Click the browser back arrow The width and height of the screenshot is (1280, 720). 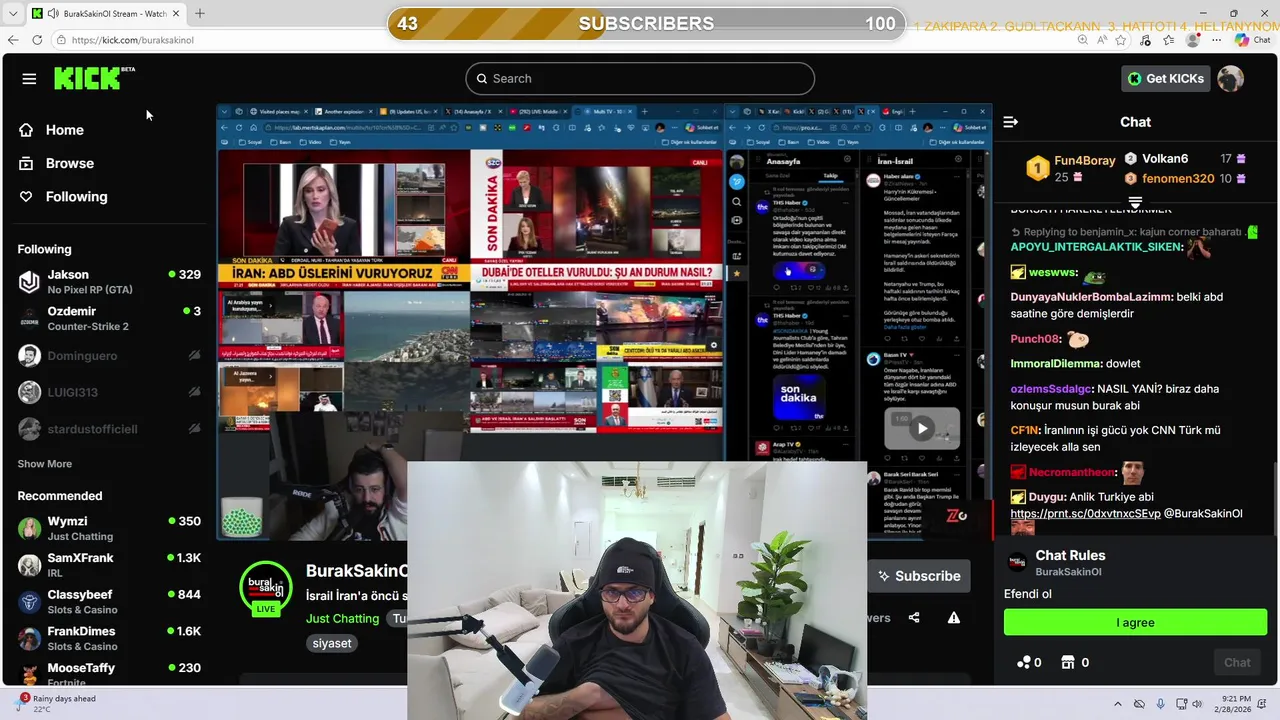(13, 40)
